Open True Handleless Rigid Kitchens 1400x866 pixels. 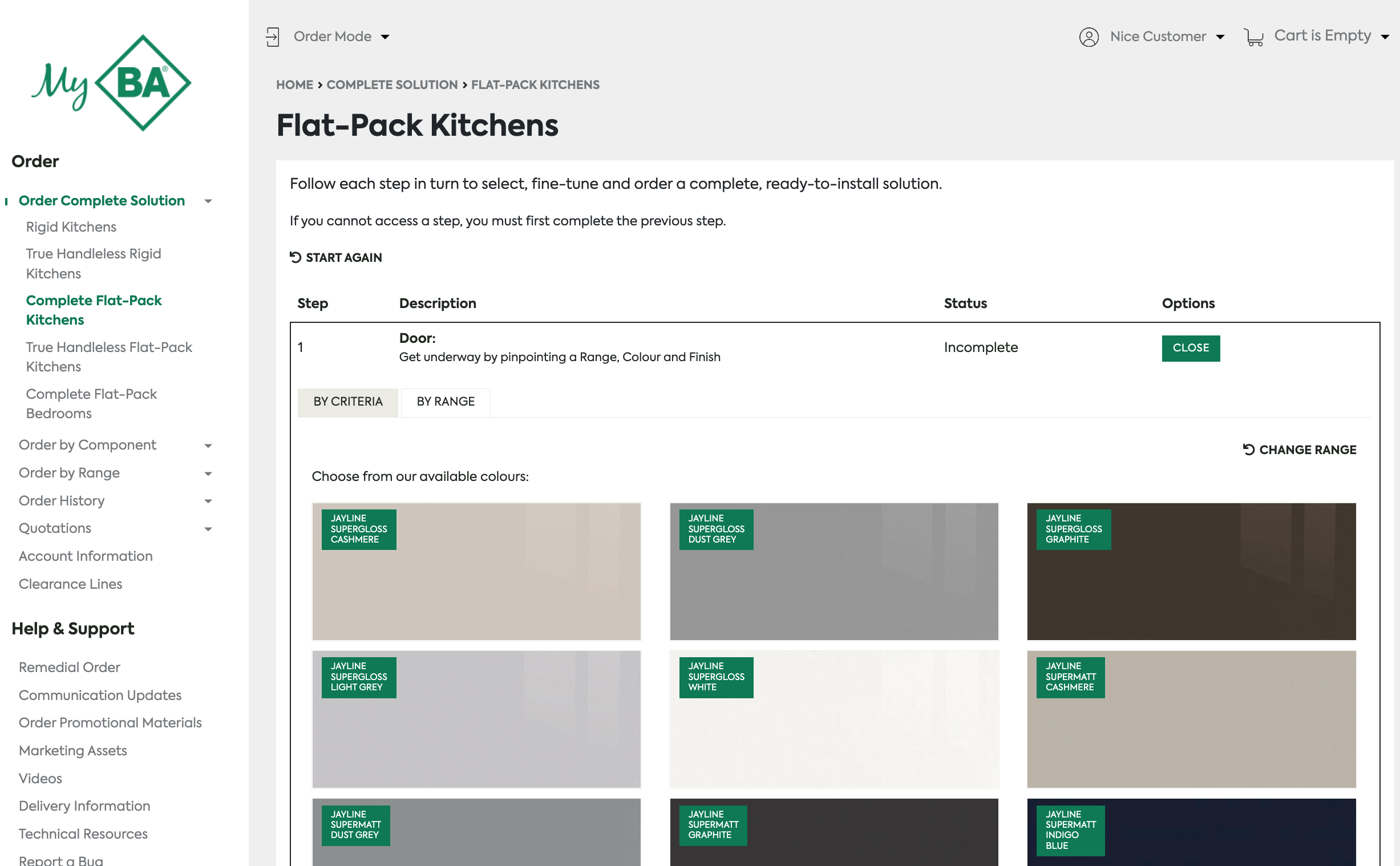(94, 264)
